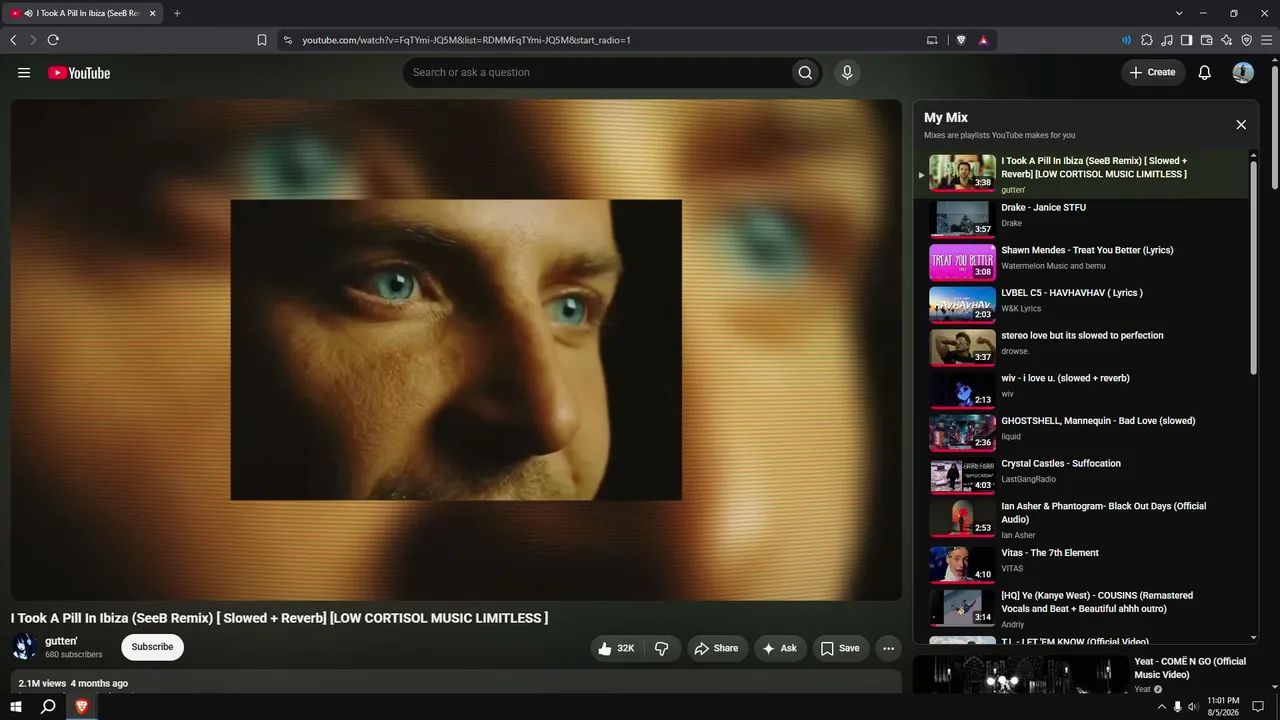Open Brave Leo AI assistant
This screenshot has height=720, width=1280.
(1227, 40)
